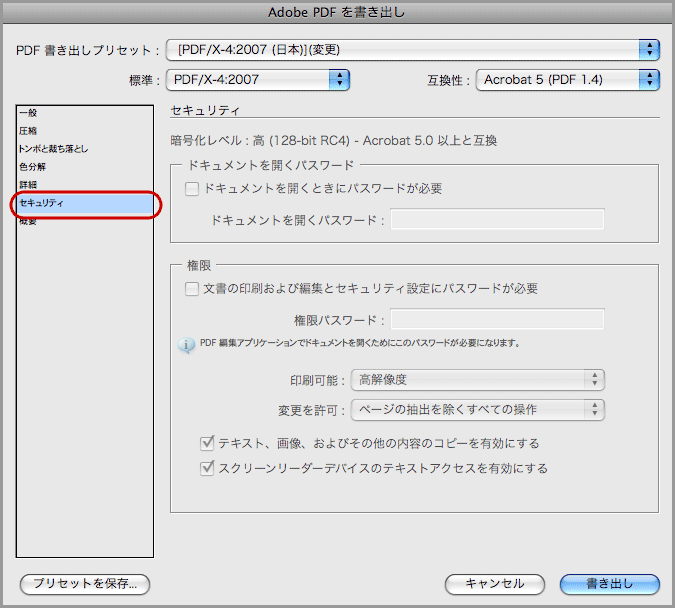Enable 文書の印刷および編集 password checkbox
675x608 pixels.
192,288
